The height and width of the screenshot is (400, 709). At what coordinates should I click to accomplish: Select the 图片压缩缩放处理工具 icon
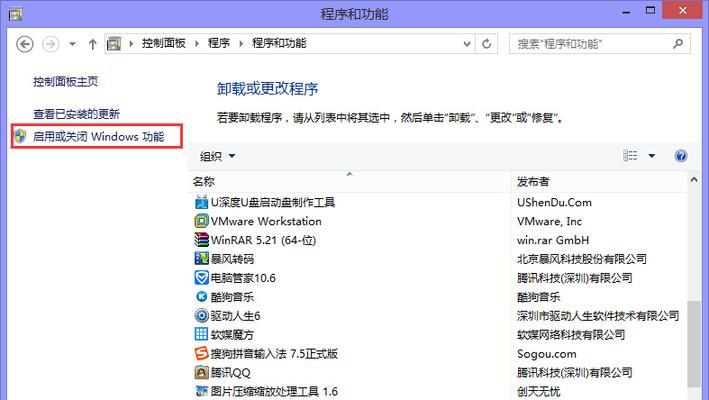pos(201,391)
